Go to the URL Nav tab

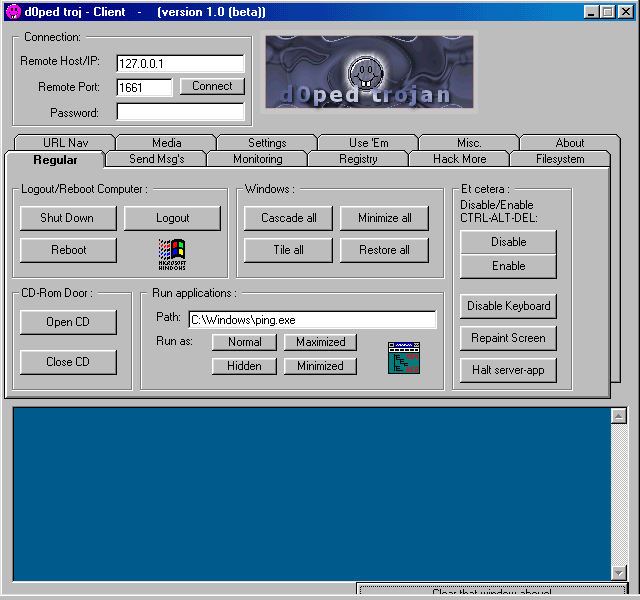(x=66, y=143)
